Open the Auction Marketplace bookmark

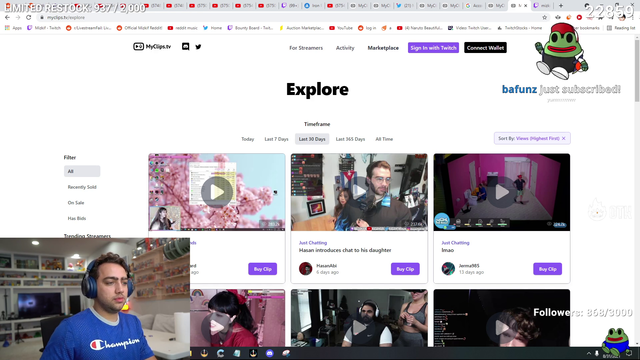302,28
